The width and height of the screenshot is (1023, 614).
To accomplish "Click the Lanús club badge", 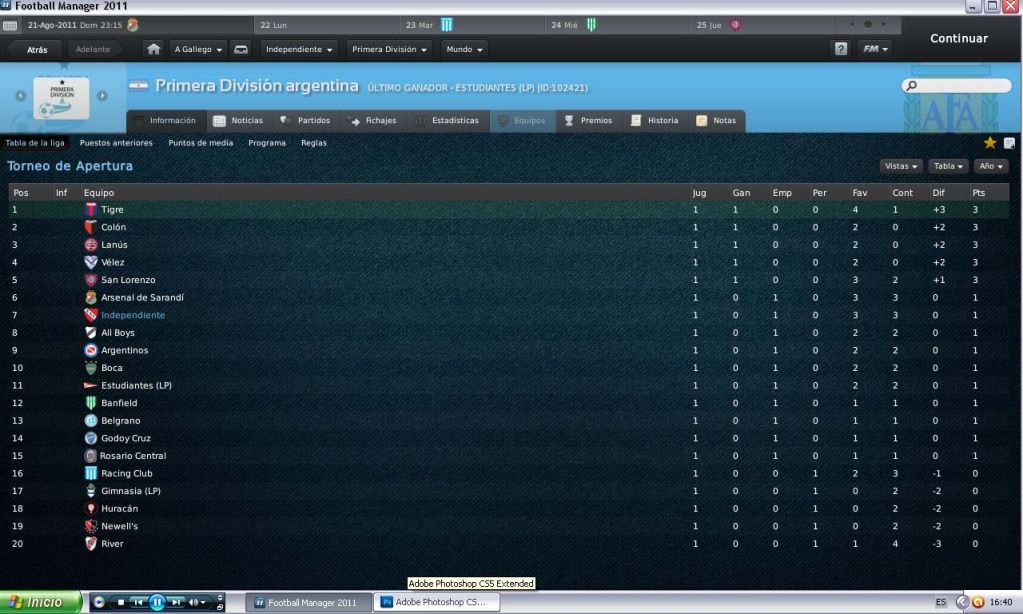I will point(91,245).
